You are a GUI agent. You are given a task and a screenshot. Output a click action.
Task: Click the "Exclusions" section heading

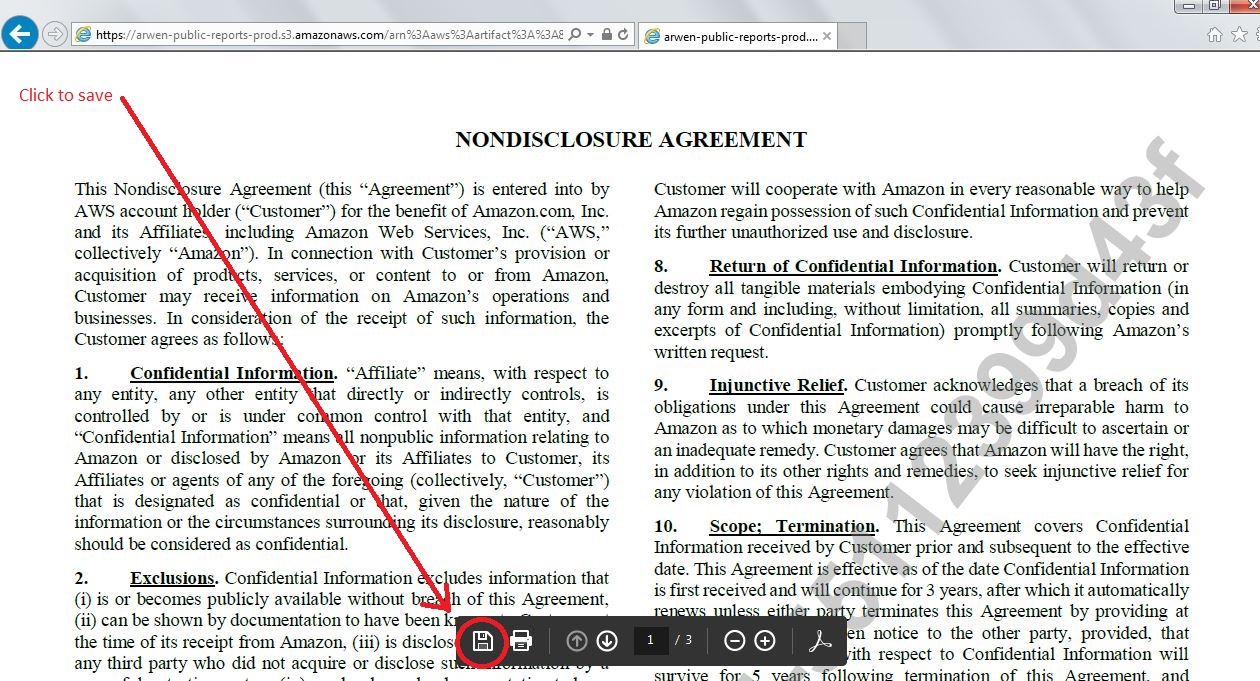click(x=172, y=578)
